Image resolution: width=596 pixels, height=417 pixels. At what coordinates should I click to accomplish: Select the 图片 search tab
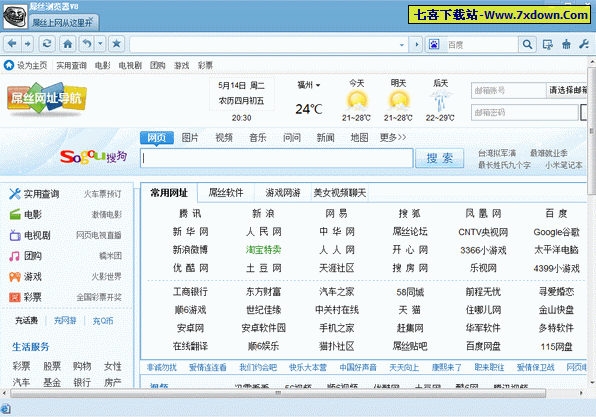click(x=190, y=137)
